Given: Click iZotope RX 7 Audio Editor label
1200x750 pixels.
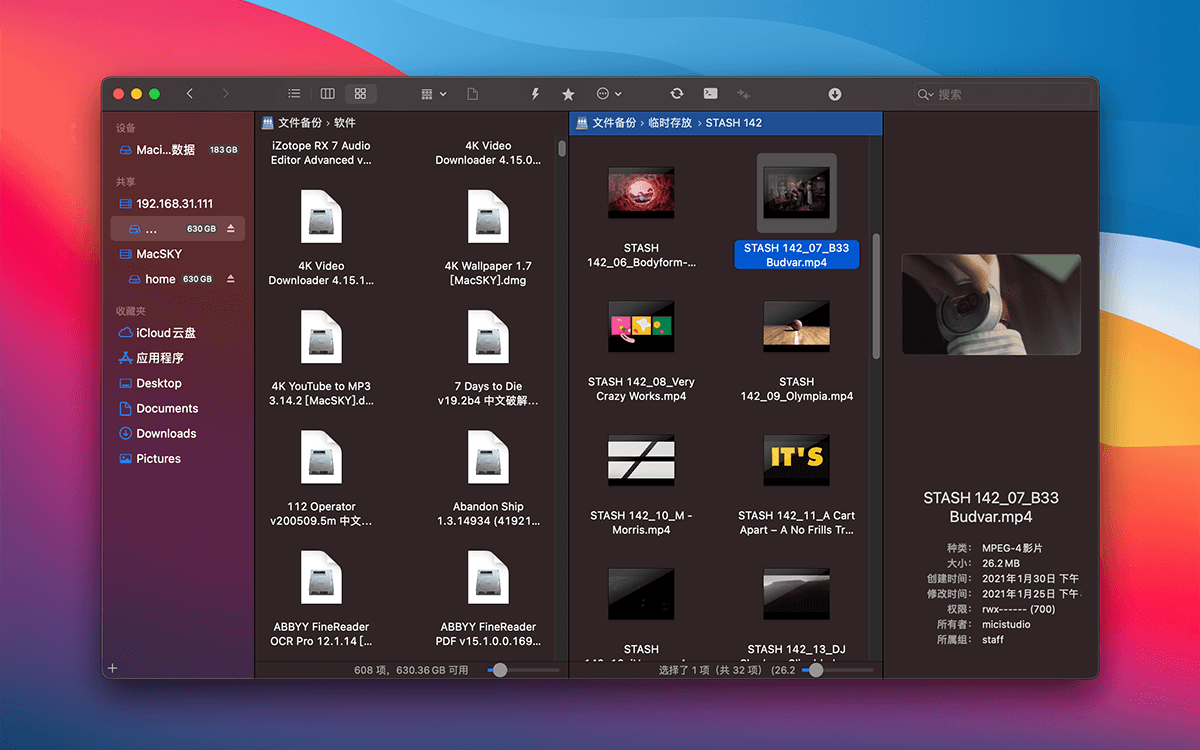Looking at the screenshot, I should pyautogui.click(x=321, y=153).
